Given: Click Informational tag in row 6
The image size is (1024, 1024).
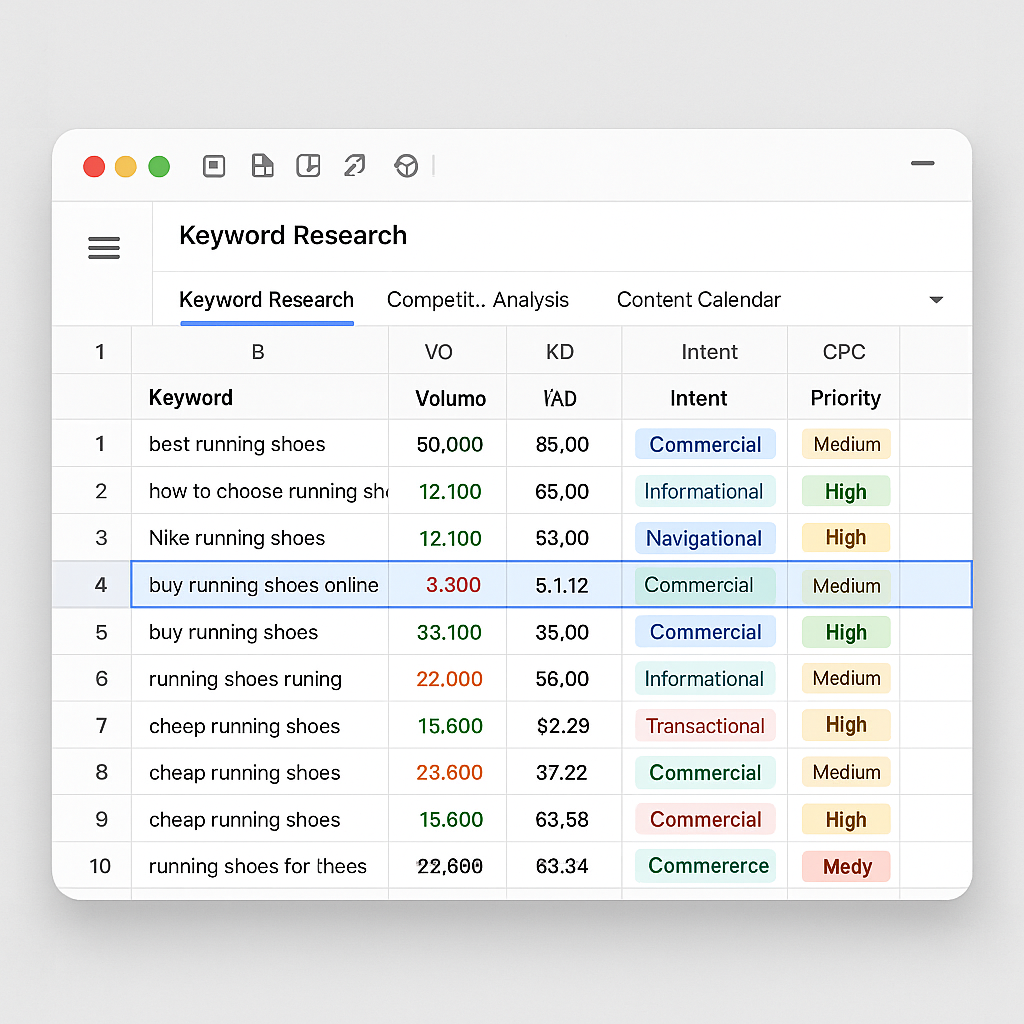Looking at the screenshot, I should pyautogui.click(x=705, y=679).
